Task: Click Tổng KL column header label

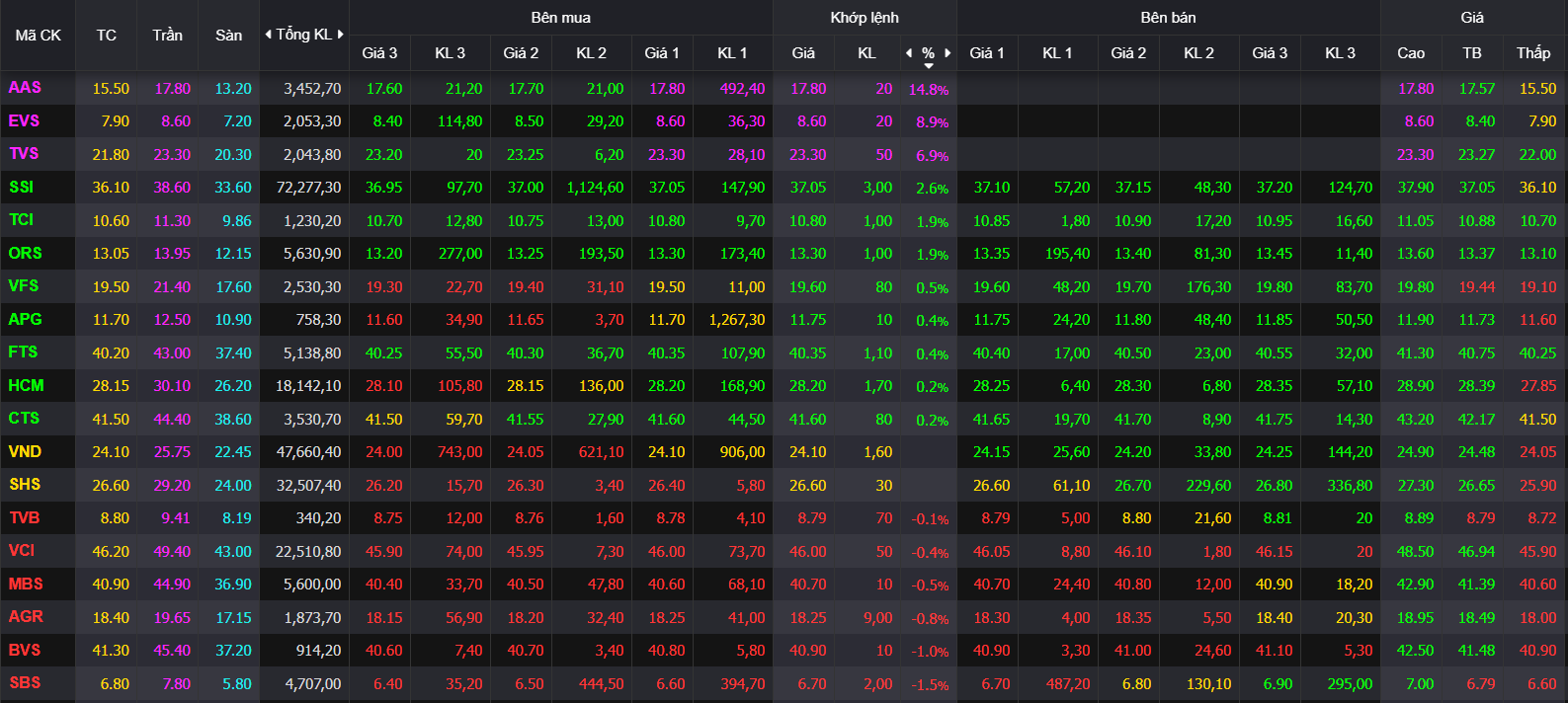Action: click(304, 35)
